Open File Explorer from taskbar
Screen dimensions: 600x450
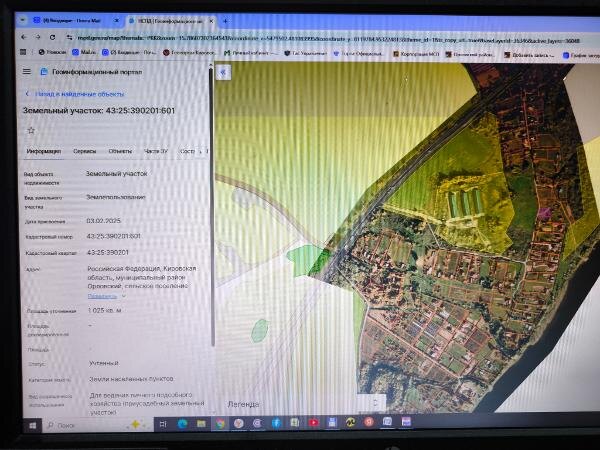pos(201,423)
